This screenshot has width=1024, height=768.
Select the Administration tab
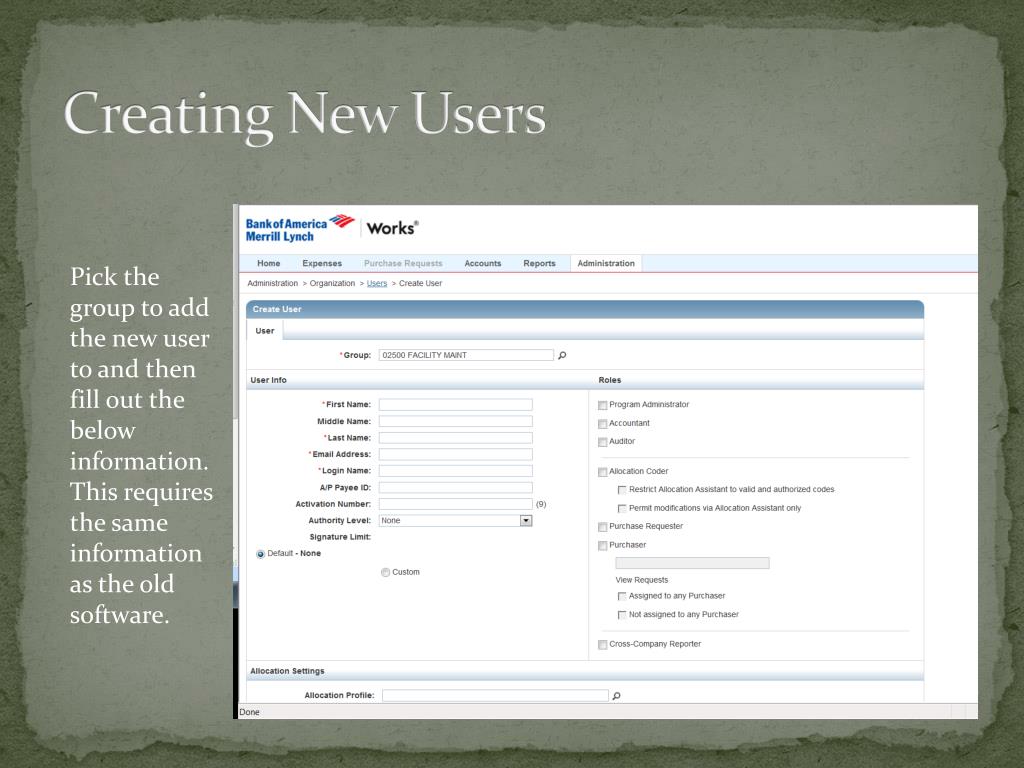pos(606,263)
